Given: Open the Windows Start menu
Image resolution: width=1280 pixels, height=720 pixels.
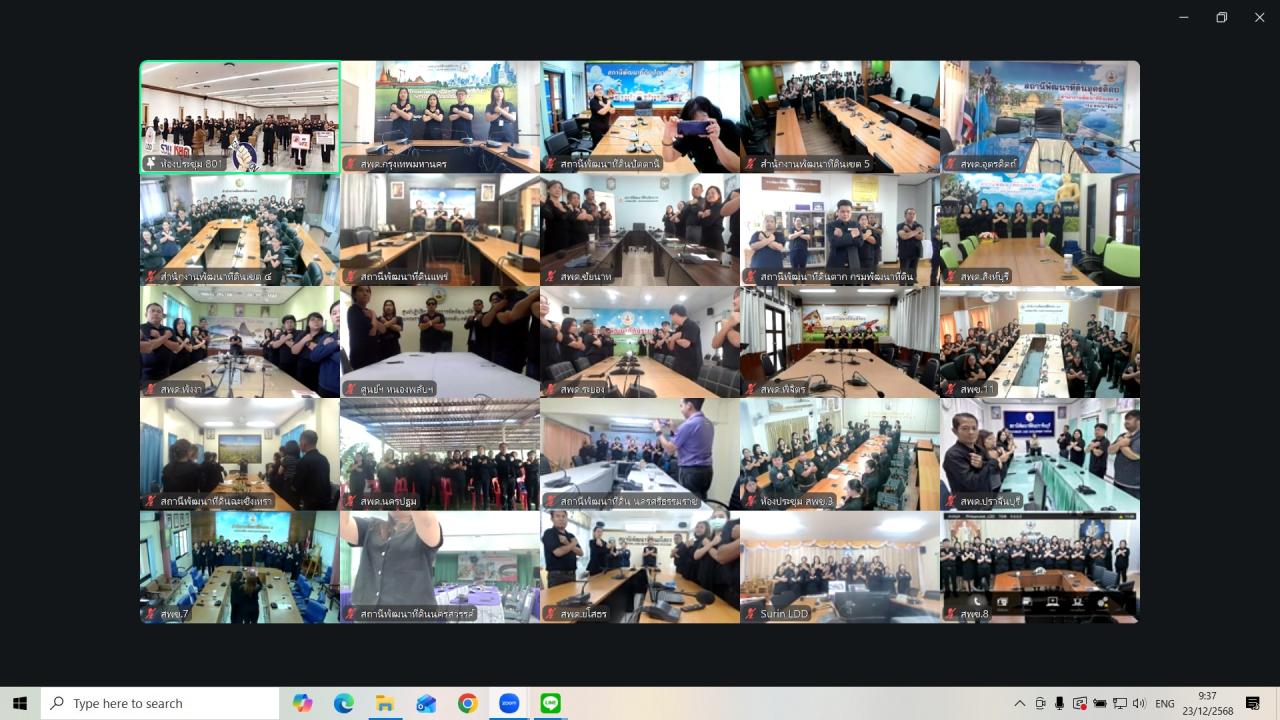Looking at the screenshot, I should point(20,703).
